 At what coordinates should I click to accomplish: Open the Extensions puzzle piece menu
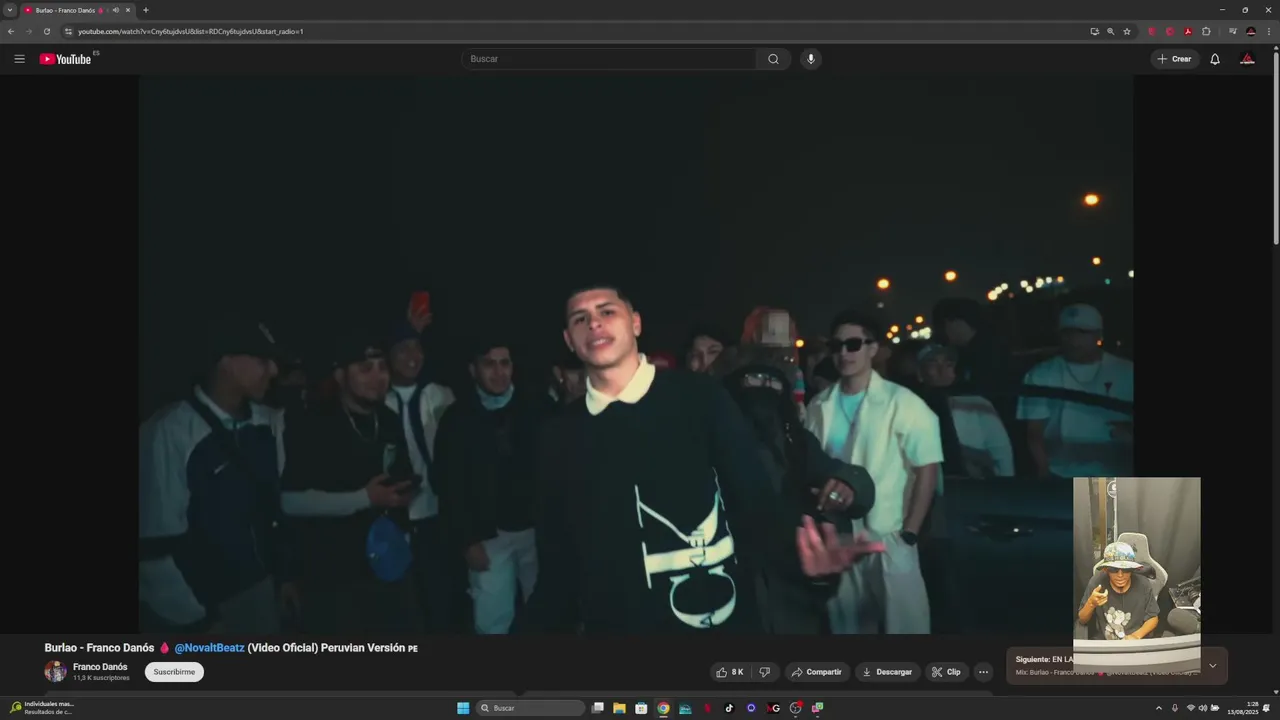coord(1206,31)
